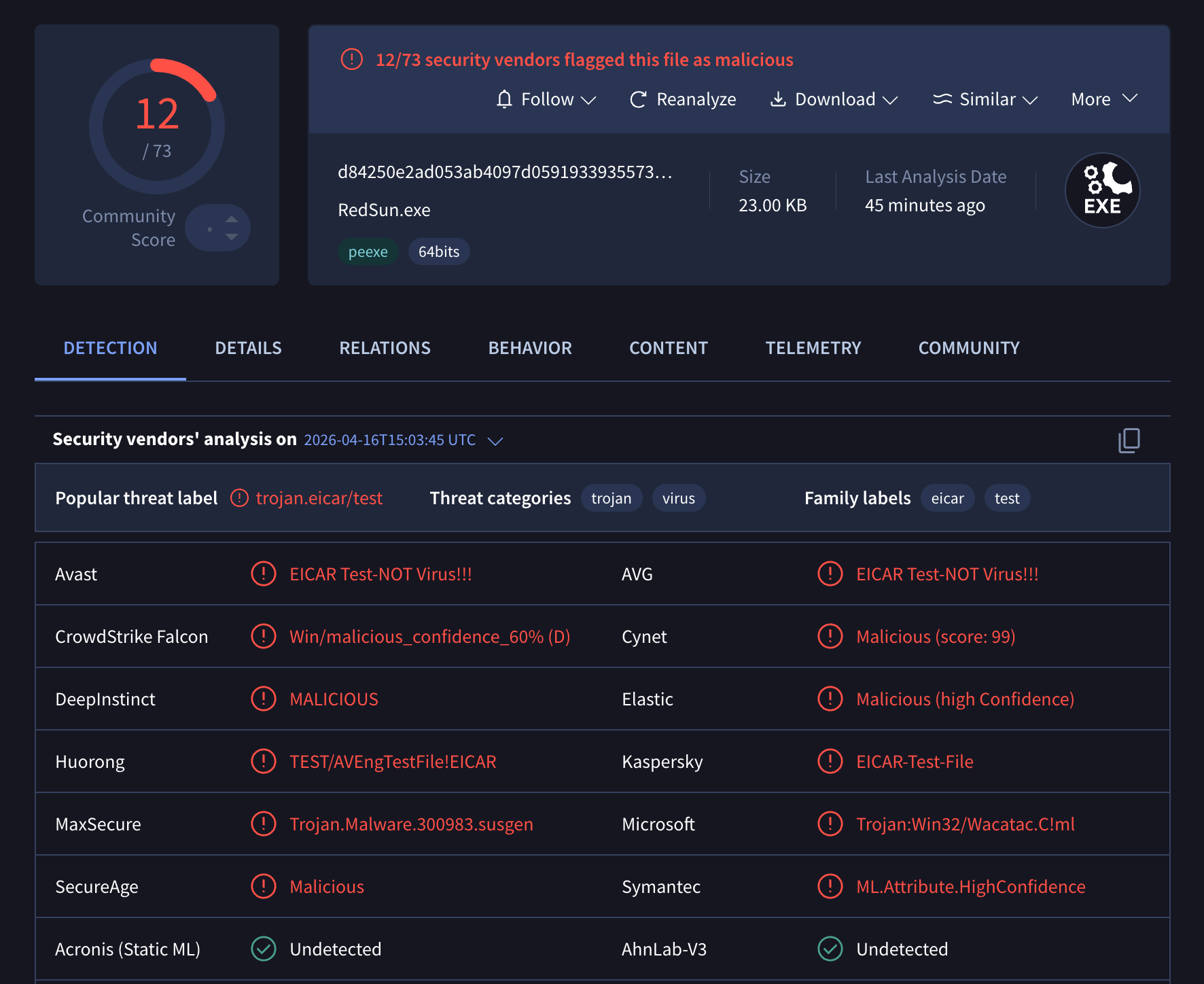Click Huorong result TEST/AVEngTestFile!EICAR

point(393,761)
